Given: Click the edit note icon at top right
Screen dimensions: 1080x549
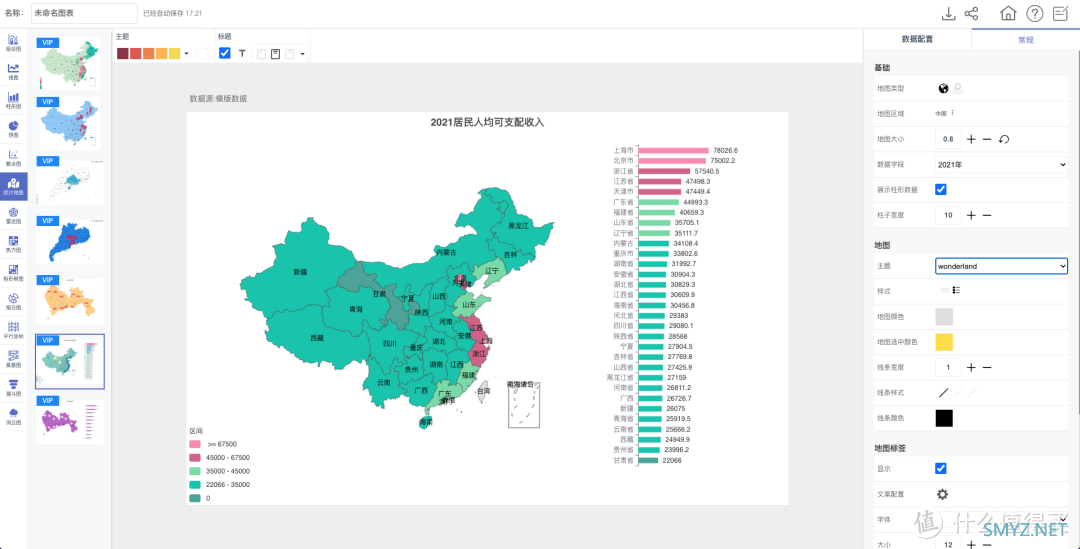Looking at the screenshot, I should (x=1061, y=14).
